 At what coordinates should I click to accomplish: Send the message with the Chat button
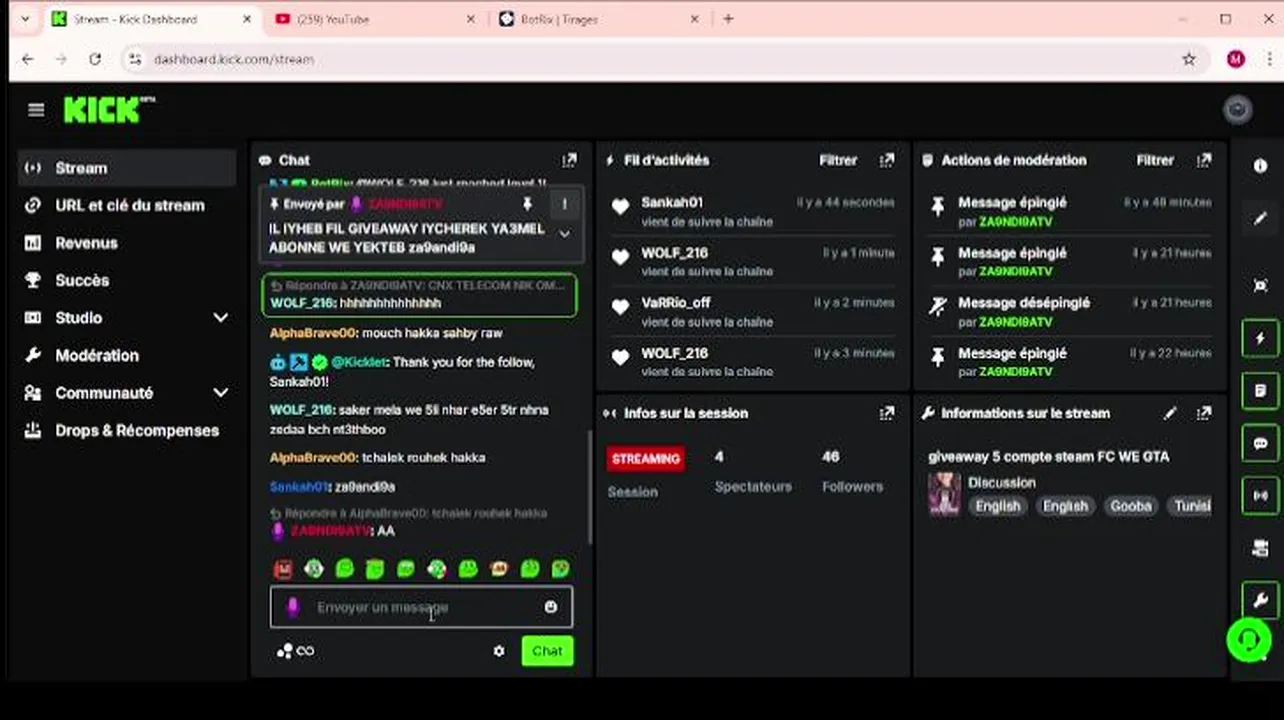547,651
